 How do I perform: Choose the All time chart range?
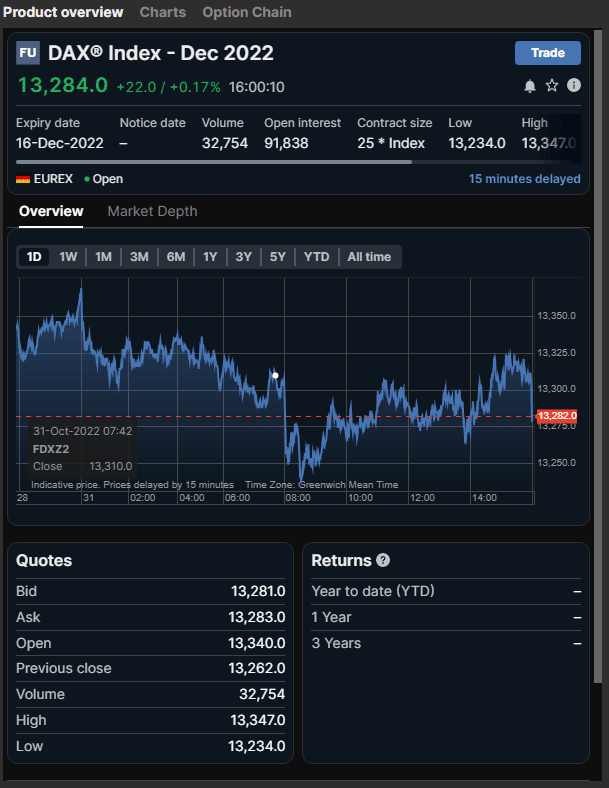point(369,257)
